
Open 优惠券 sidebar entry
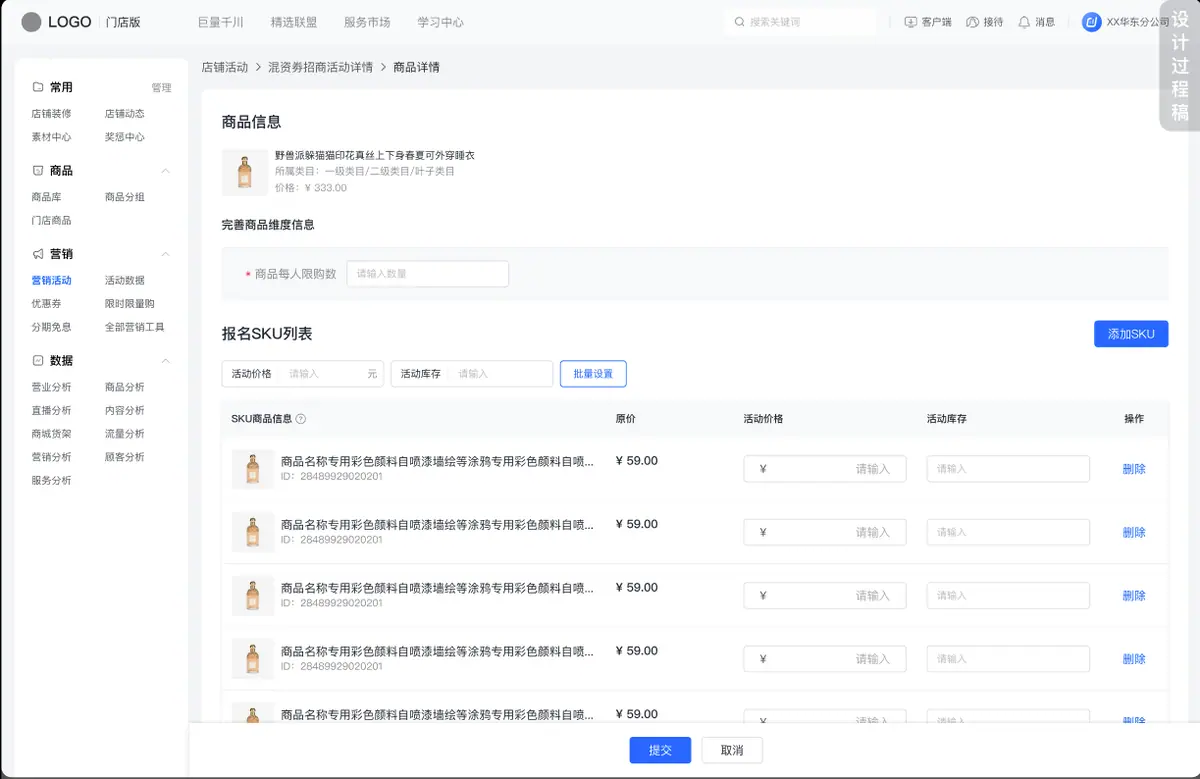46,303
